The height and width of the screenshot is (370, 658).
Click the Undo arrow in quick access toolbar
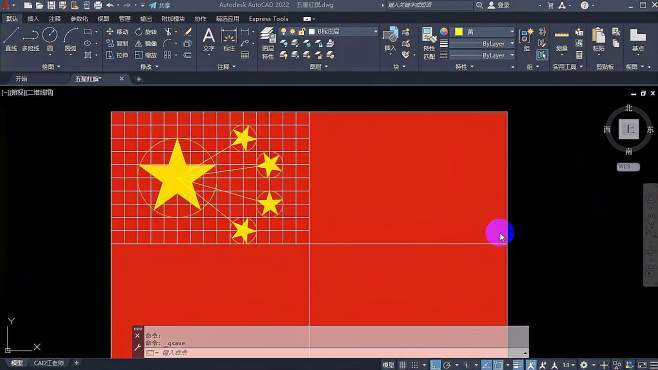tap(110, 5)
